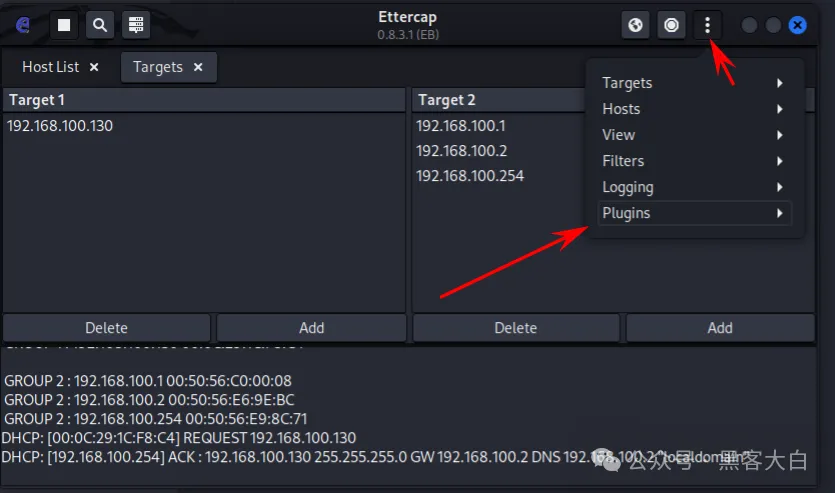Expand the arrow beside Logging menu item
835x493 pixels.
click(780, 187)
